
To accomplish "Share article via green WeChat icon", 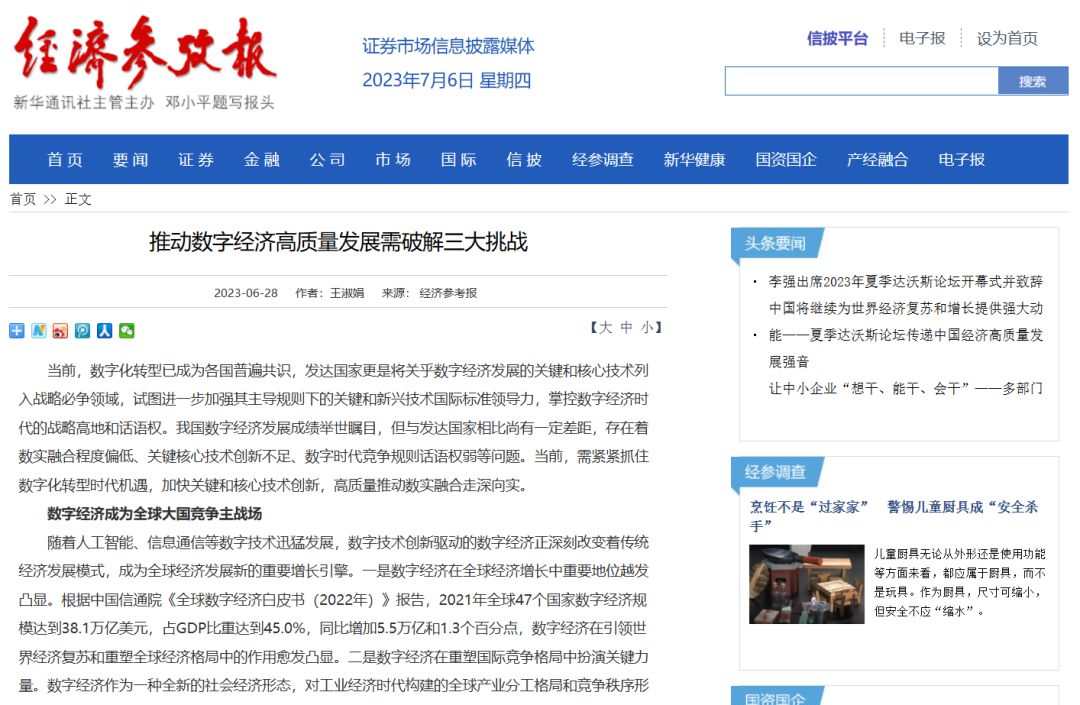I will (127, 331).
